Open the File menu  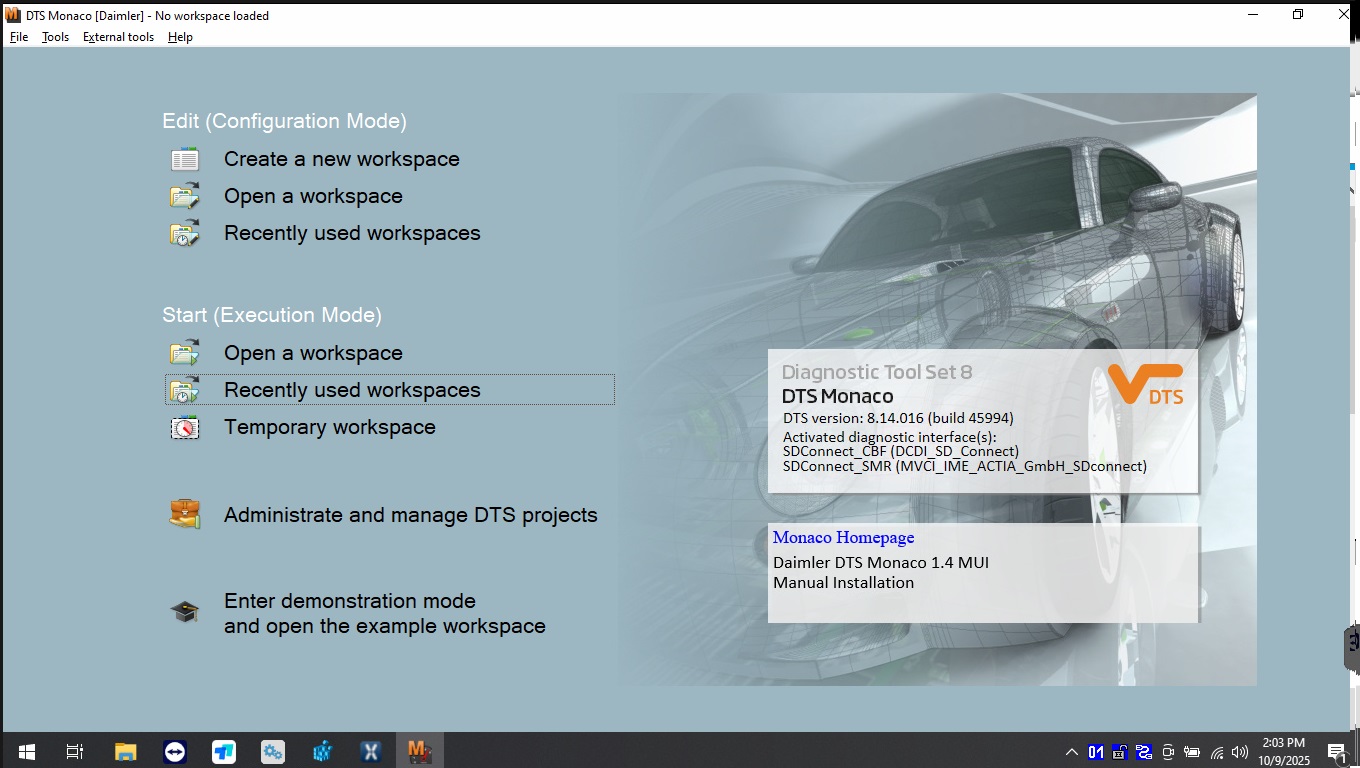19,37
